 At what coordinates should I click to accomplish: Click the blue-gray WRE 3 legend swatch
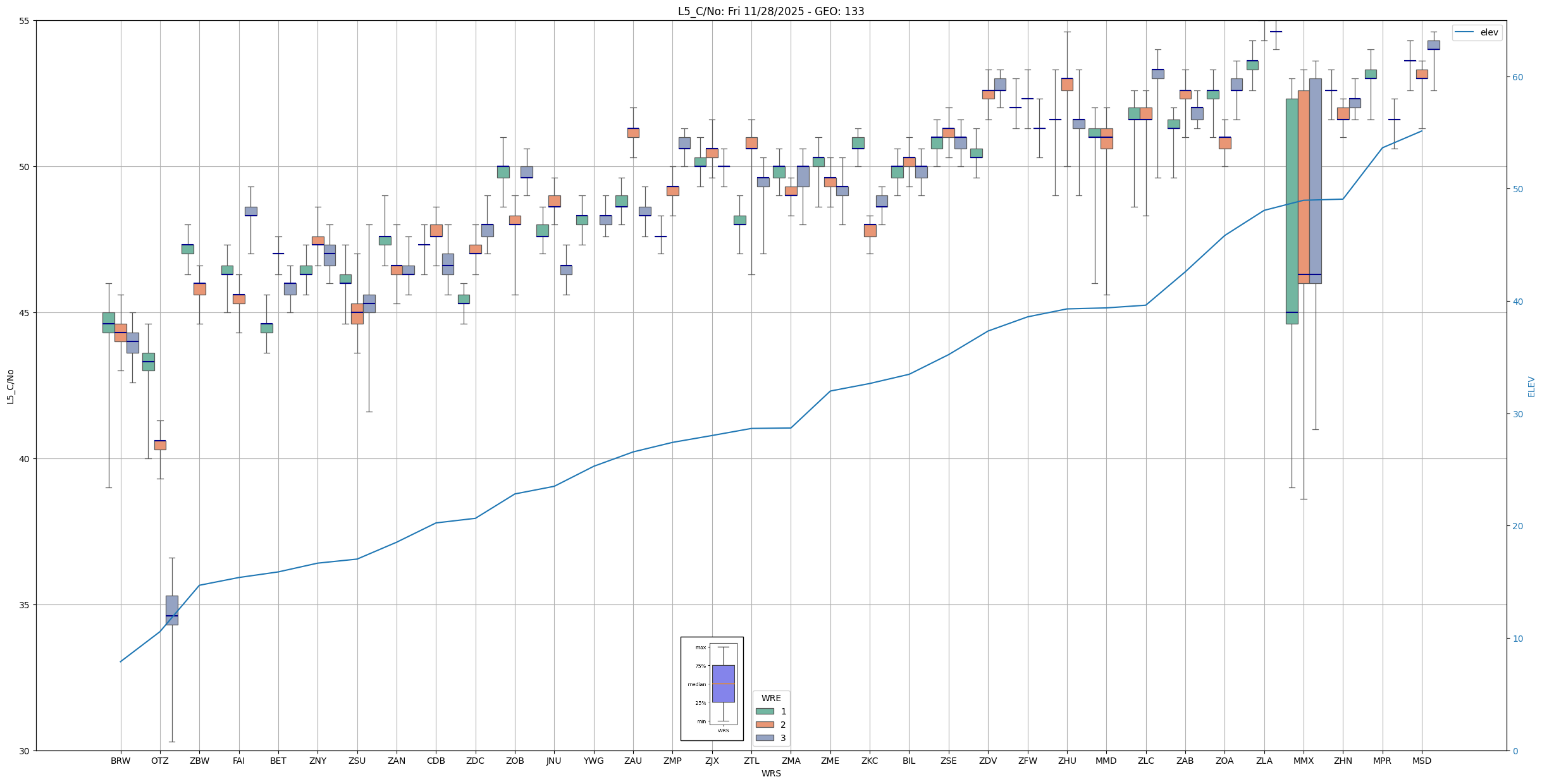(x=764, y=738)
